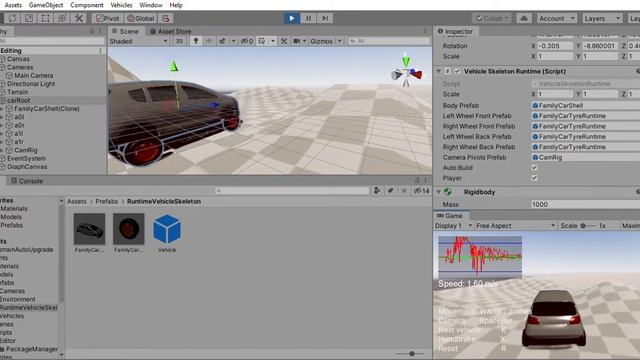Open Display 1 dropdown in Game view
The image size is (640, 360).
453,226
